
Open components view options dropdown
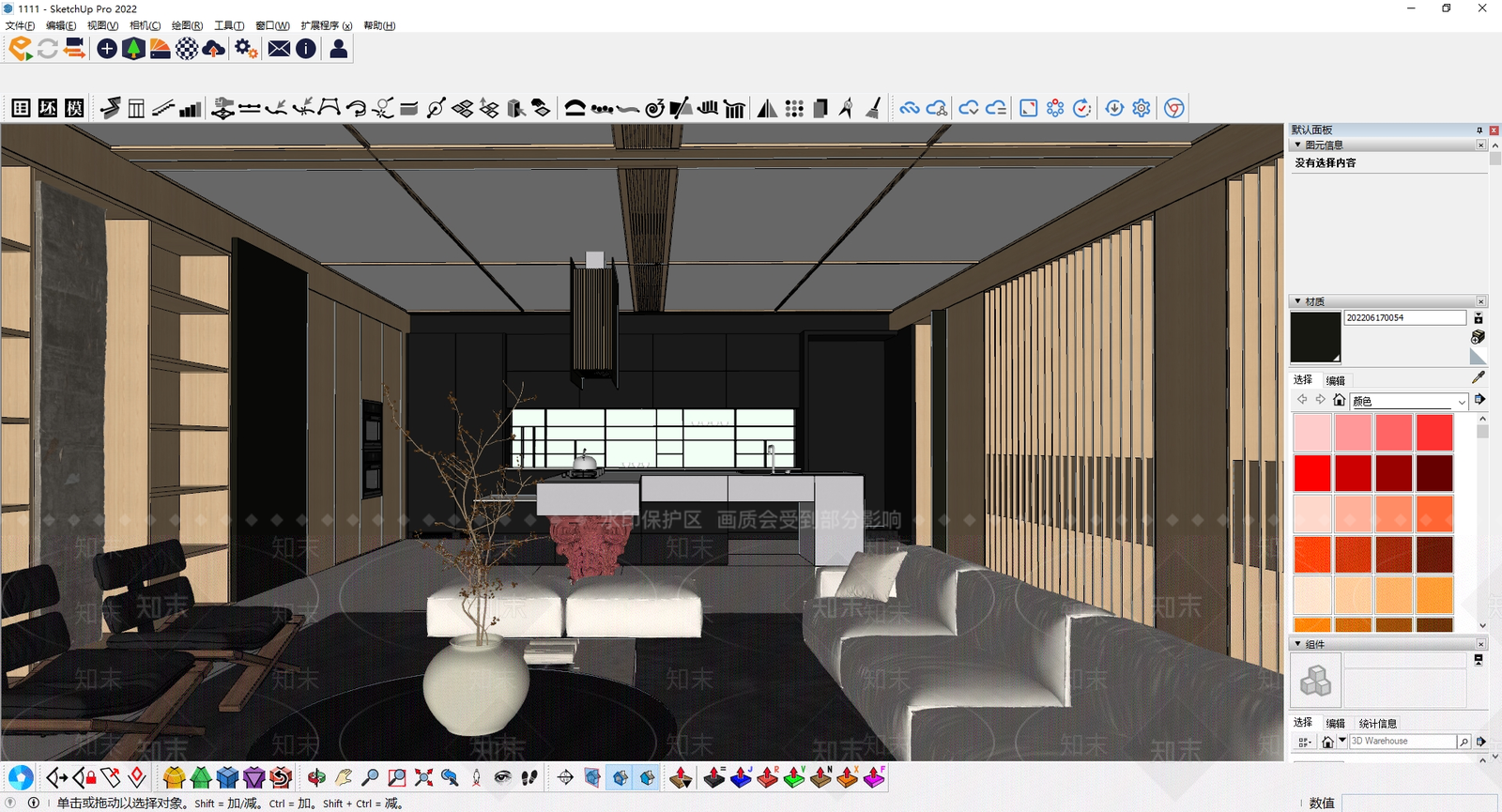click(1305, 742)
